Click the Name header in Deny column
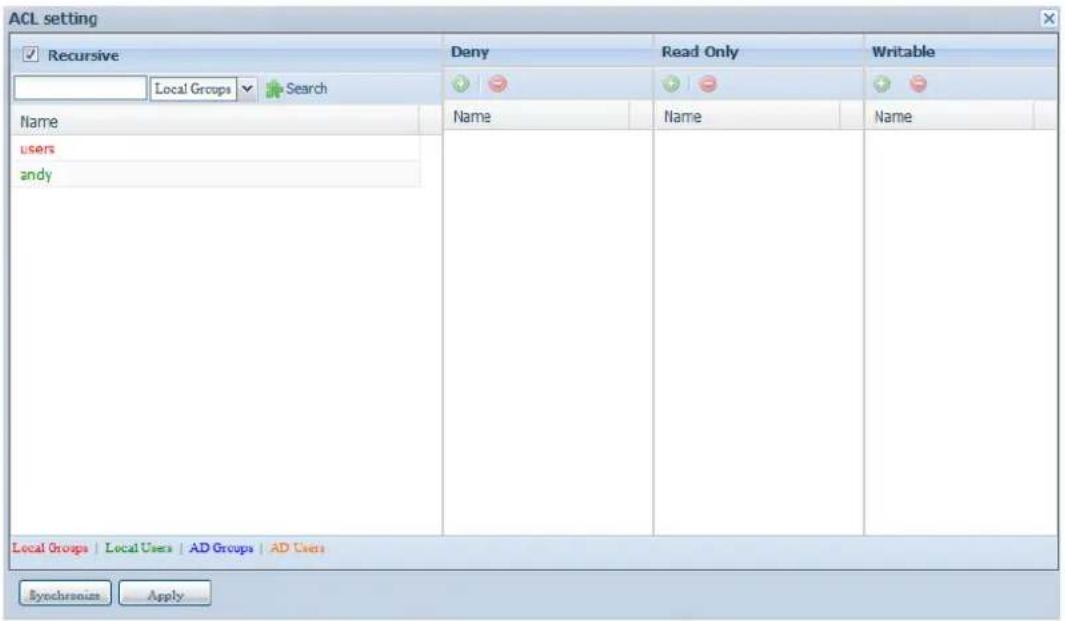 [535, 117]
